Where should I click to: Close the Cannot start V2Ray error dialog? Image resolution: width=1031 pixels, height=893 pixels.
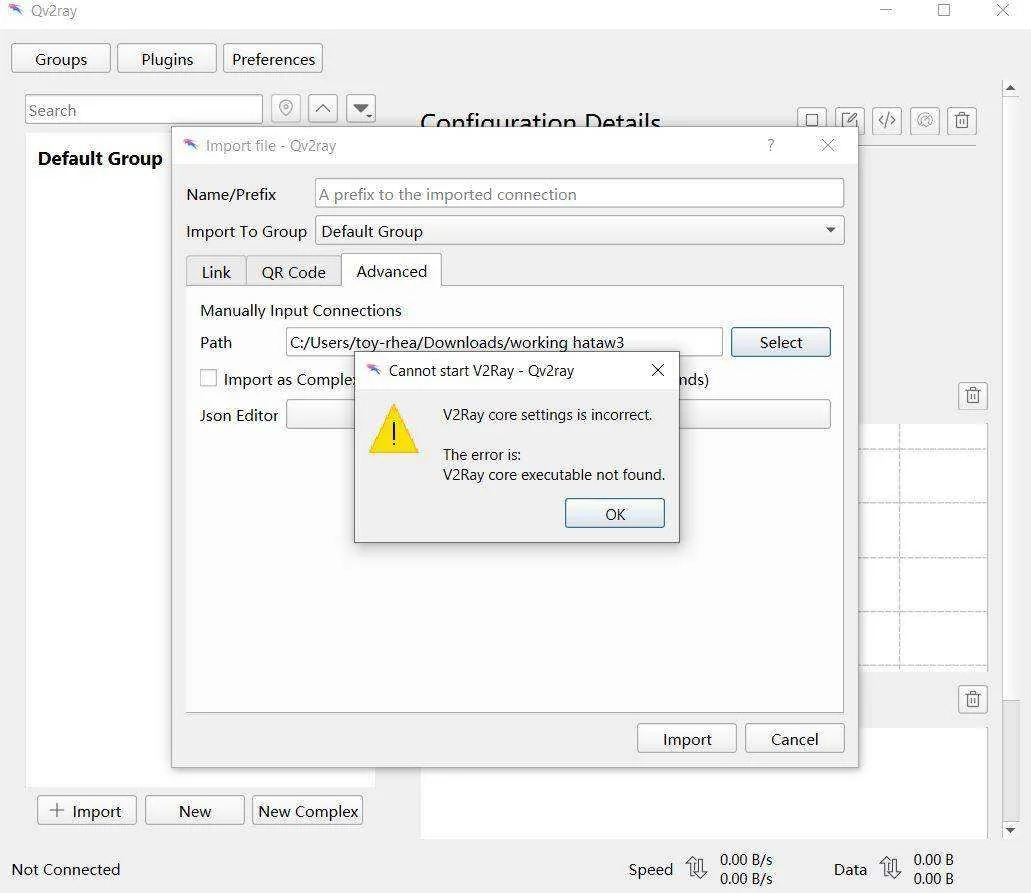point(658,370)
